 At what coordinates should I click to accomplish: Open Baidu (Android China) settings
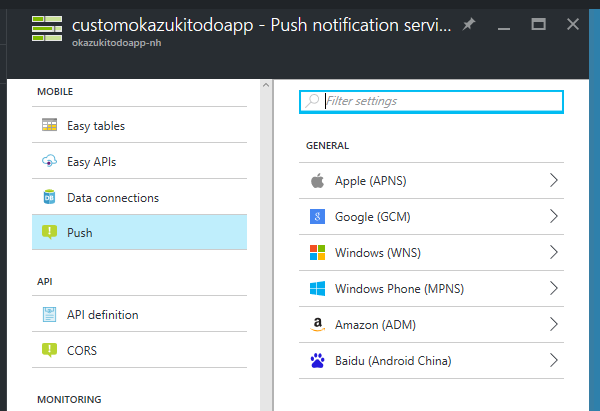(431, 360)
